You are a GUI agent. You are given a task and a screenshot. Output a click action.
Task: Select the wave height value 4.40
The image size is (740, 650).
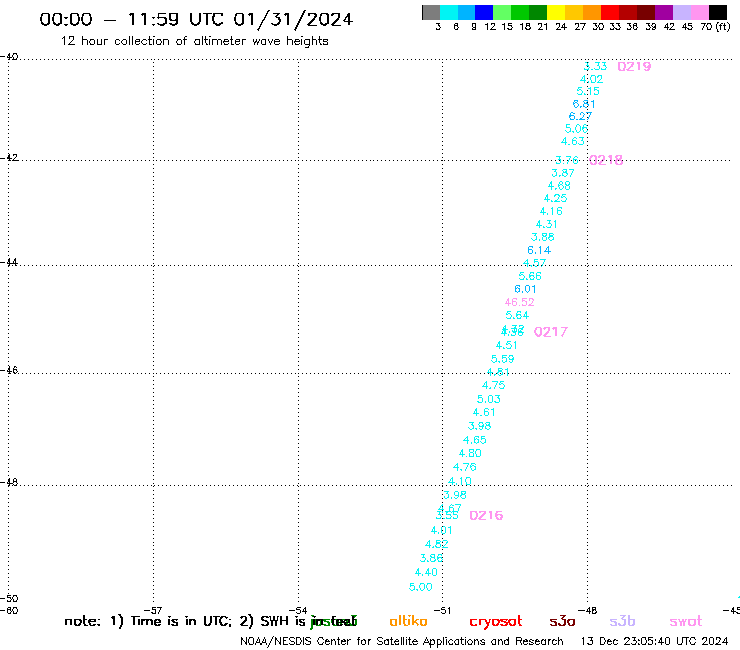[x=426, y=572]
